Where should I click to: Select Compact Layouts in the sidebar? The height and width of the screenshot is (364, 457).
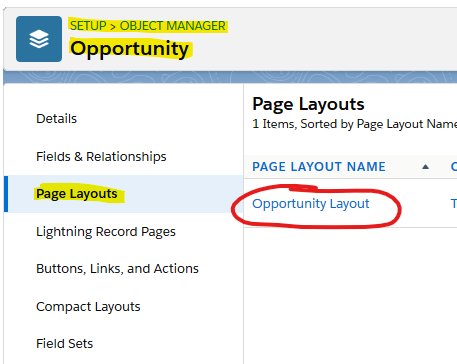tap(88, 306)
